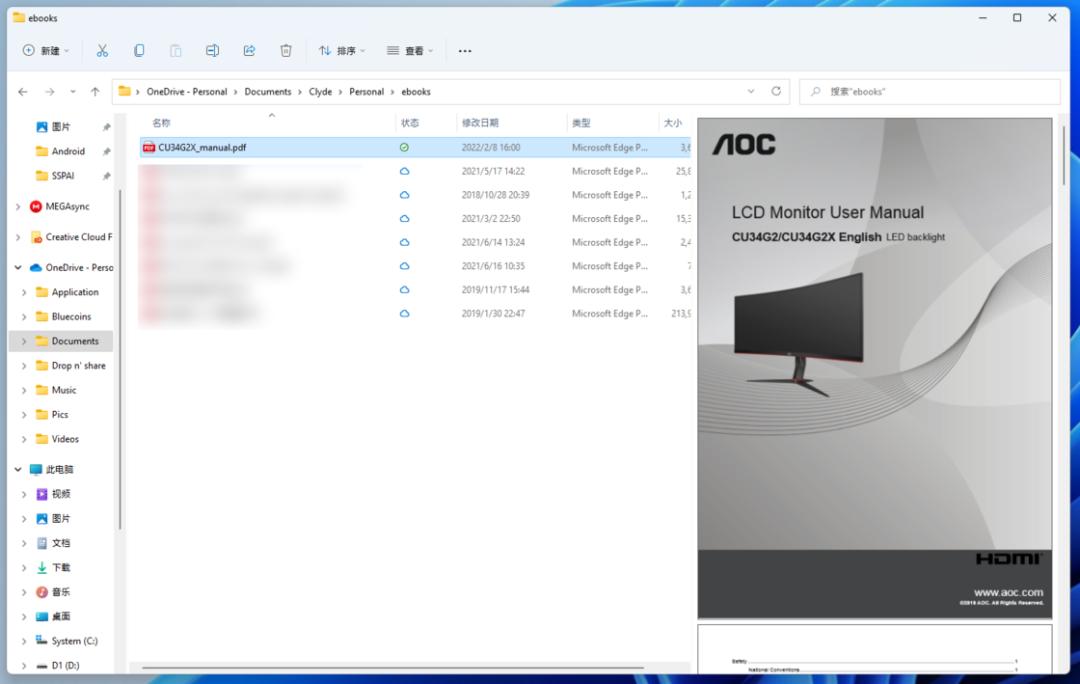Select the file dated 2021/6/14 13:24
Image resolution: width=1080 pixels, height=684 pixels.
pos(415,242)
